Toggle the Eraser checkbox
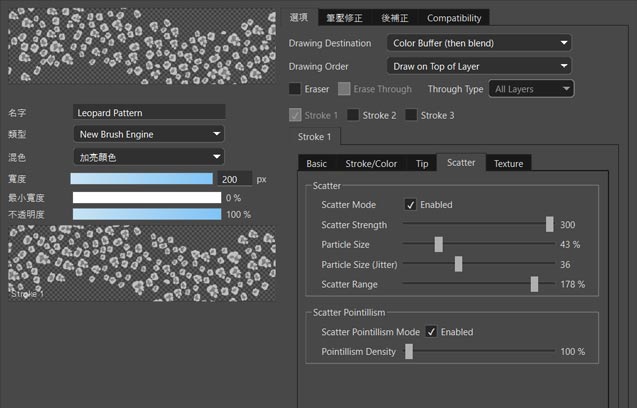 coord(295,89)
